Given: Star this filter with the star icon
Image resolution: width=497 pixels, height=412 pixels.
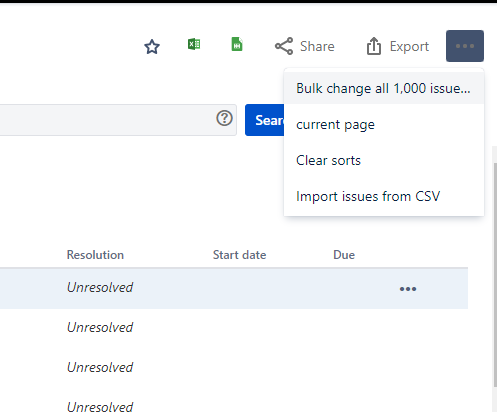Looking at the screenshot, I should [152, 46].
